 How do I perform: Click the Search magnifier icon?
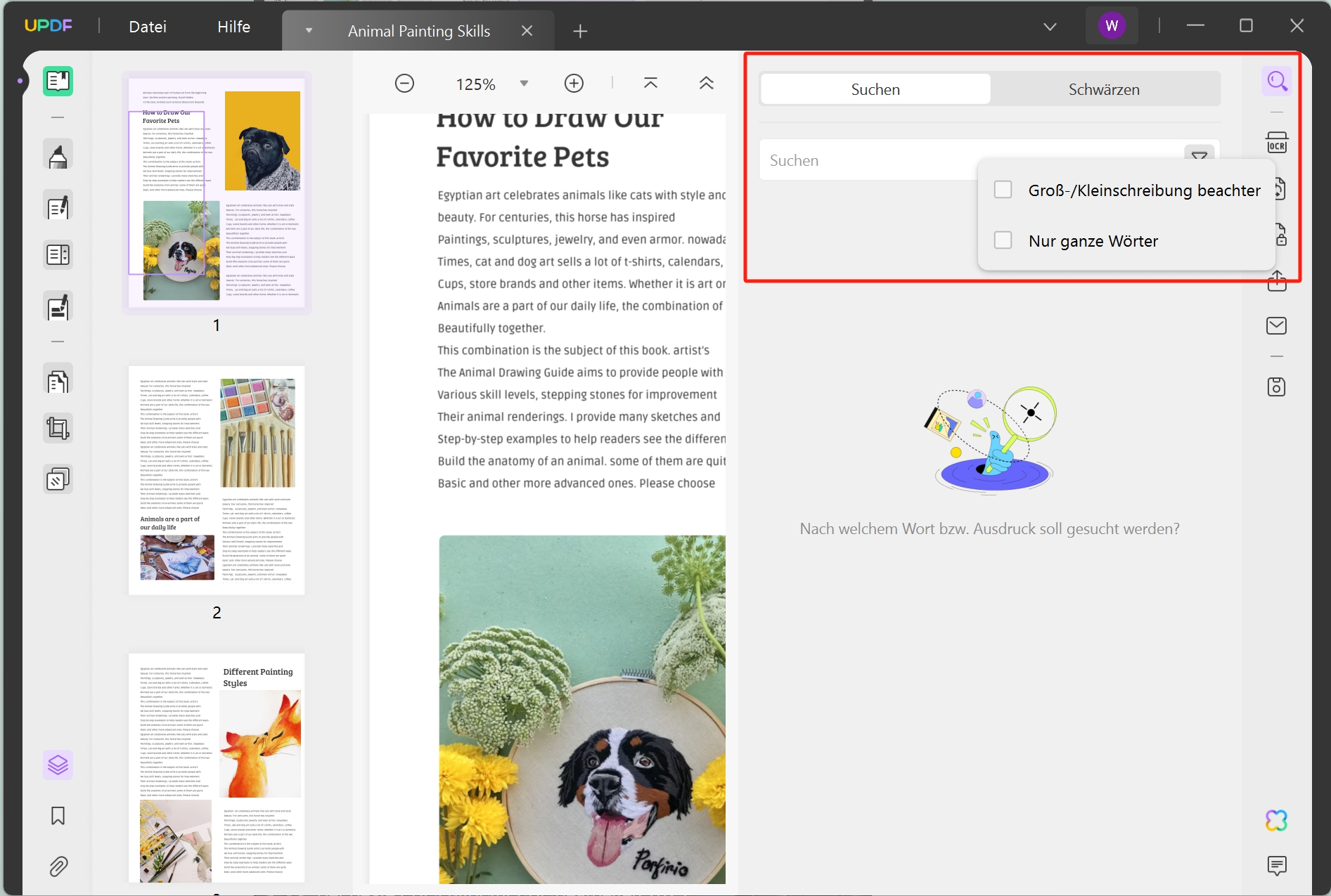tap(1277, 82)
